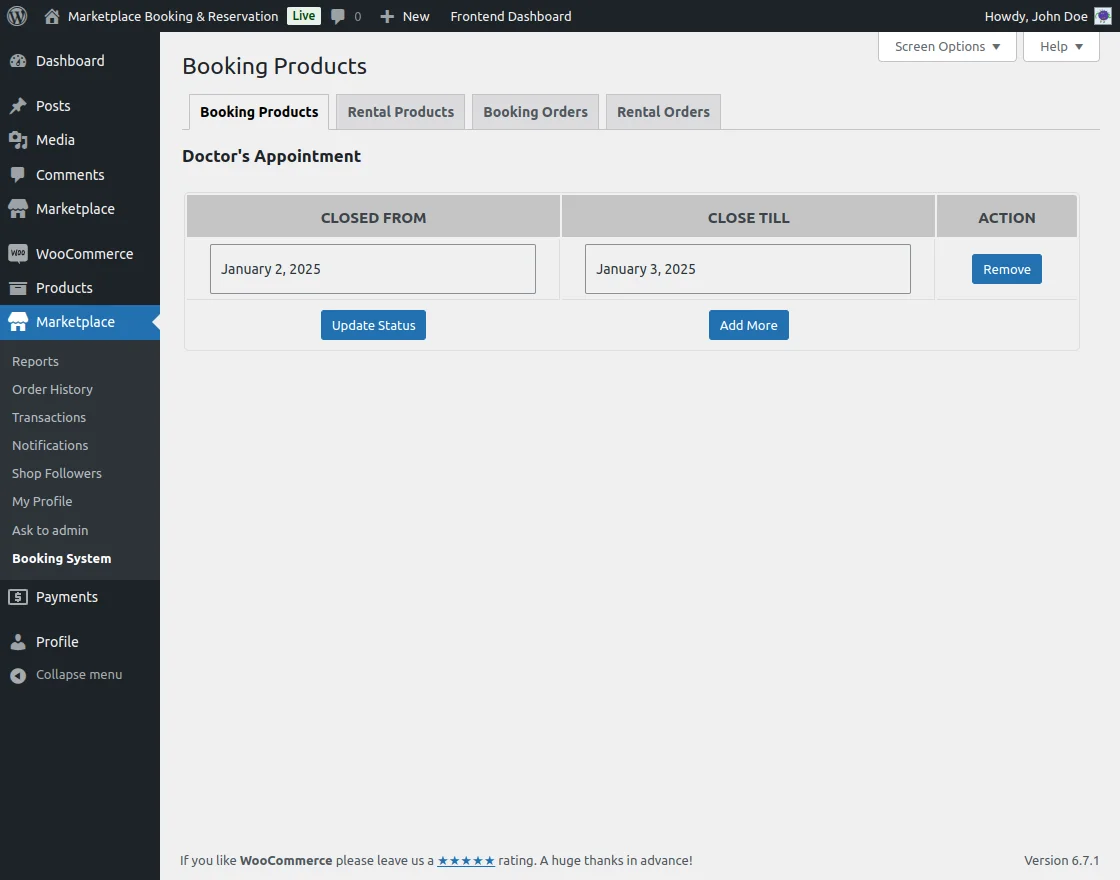Click the Update Status button

point(373,325)
